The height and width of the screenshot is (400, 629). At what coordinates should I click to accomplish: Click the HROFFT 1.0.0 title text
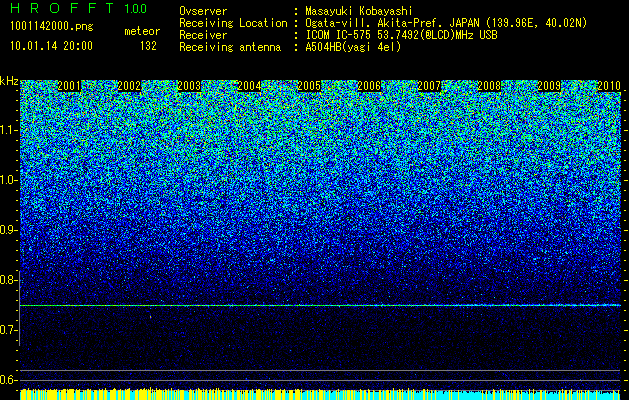tap(79, 8)
